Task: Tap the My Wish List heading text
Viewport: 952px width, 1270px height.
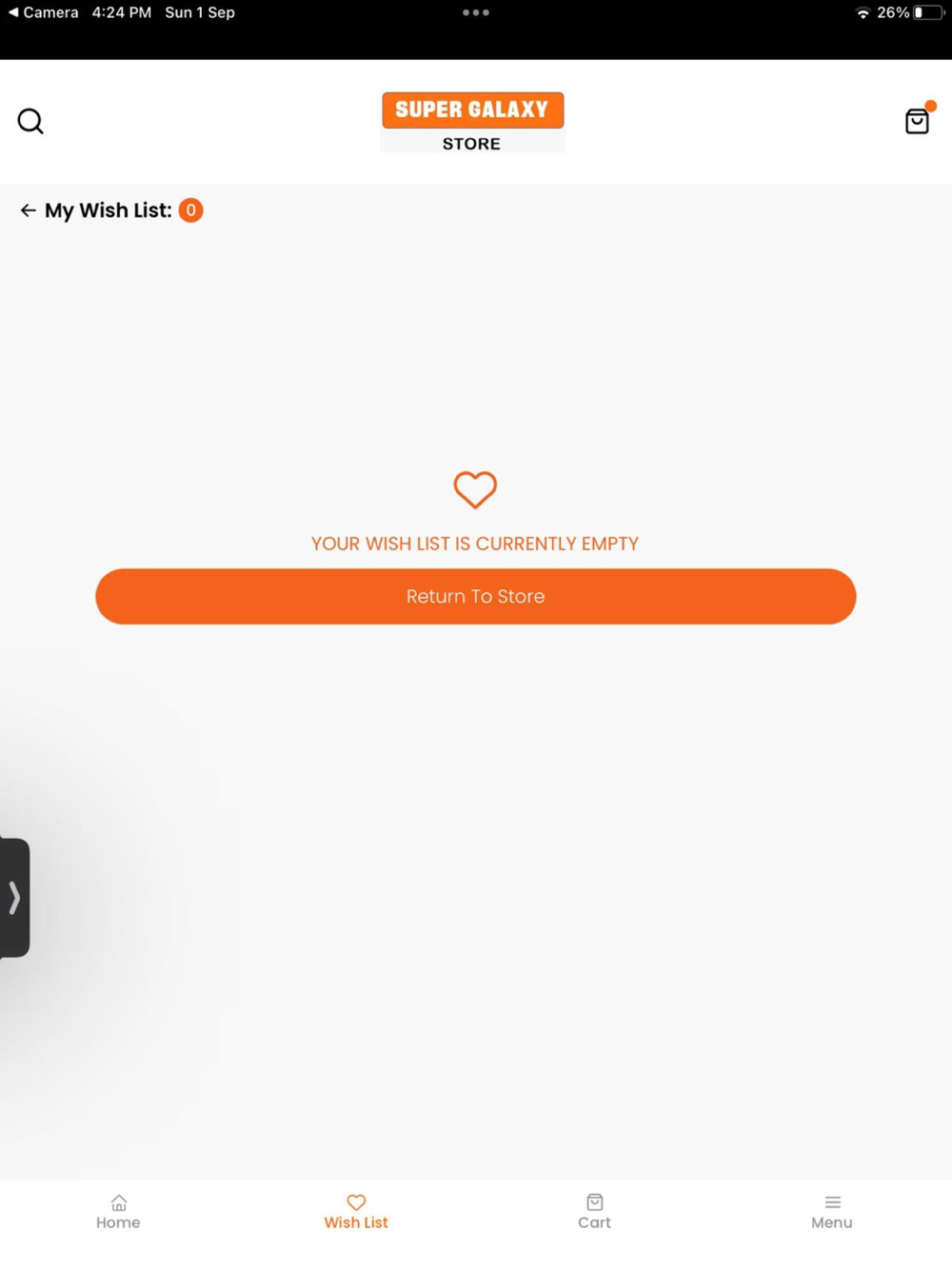Action: pos(109,210)
